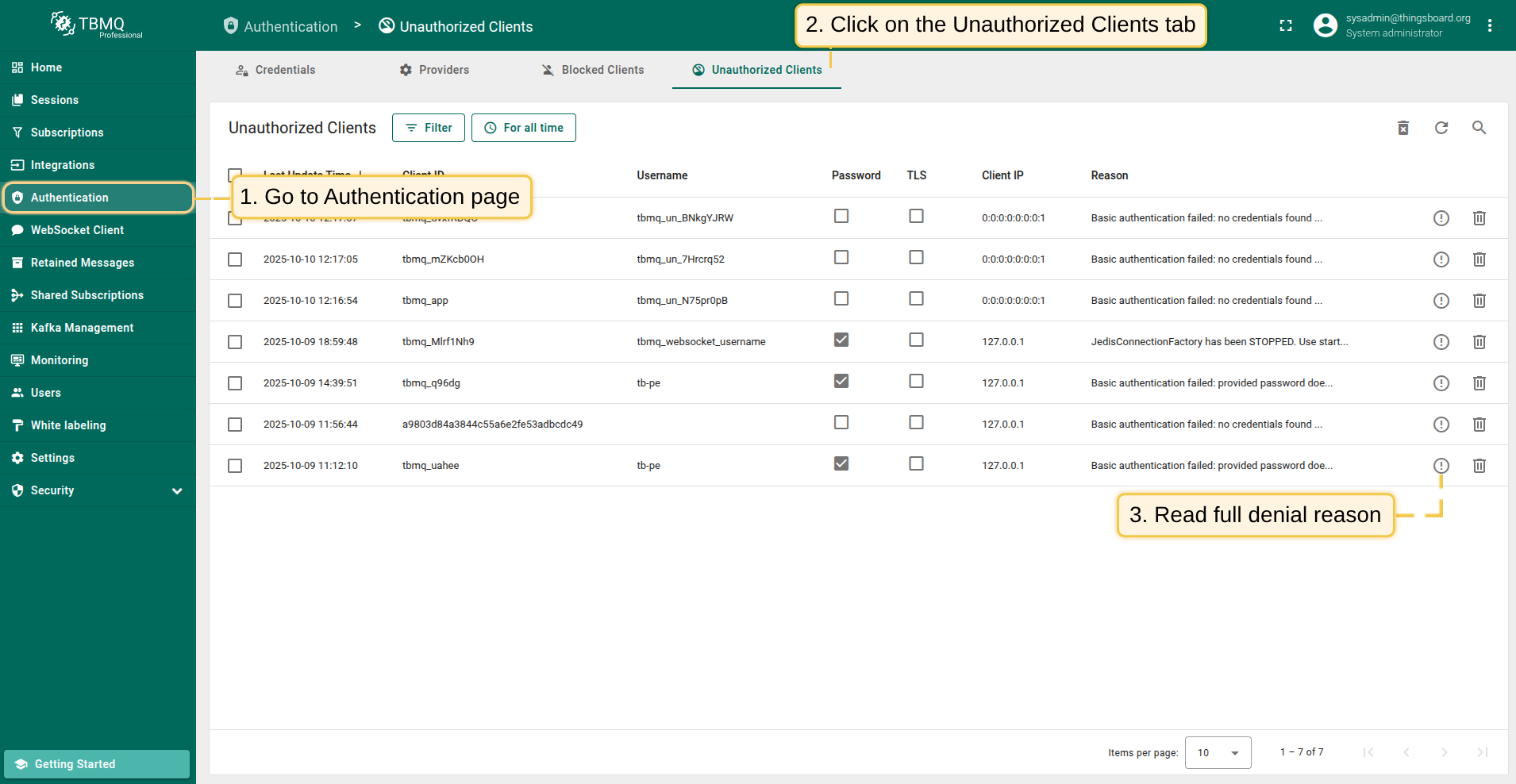This screenshot has width=1516, height=784.
Task: Open the items per page dropdown
Action: (1218, 752)
